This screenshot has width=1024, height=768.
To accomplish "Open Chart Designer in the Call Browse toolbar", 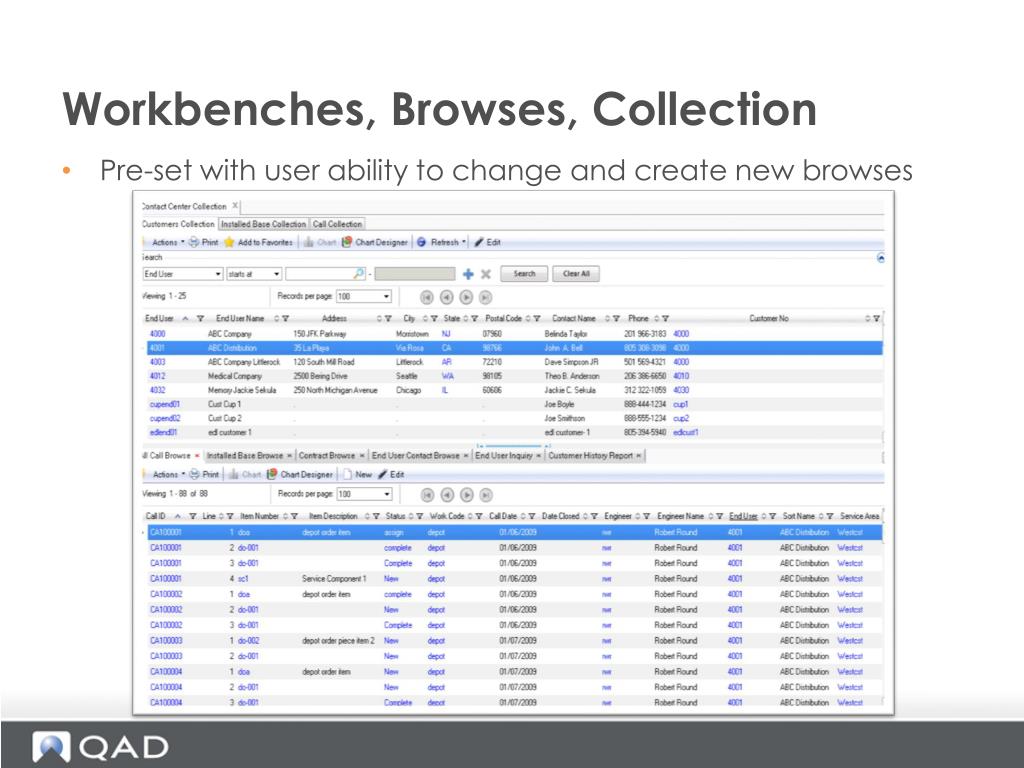I will click(x=300, y=475).
